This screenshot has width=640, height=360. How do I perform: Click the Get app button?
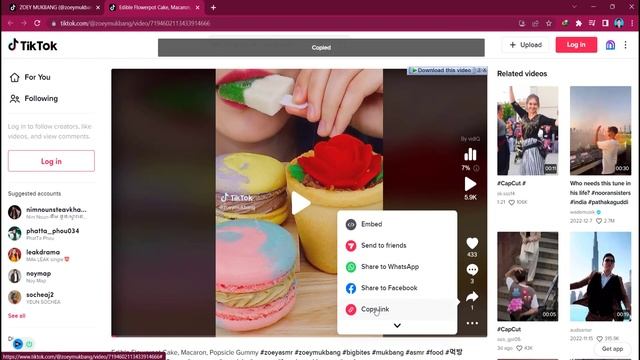coord(612,349)
